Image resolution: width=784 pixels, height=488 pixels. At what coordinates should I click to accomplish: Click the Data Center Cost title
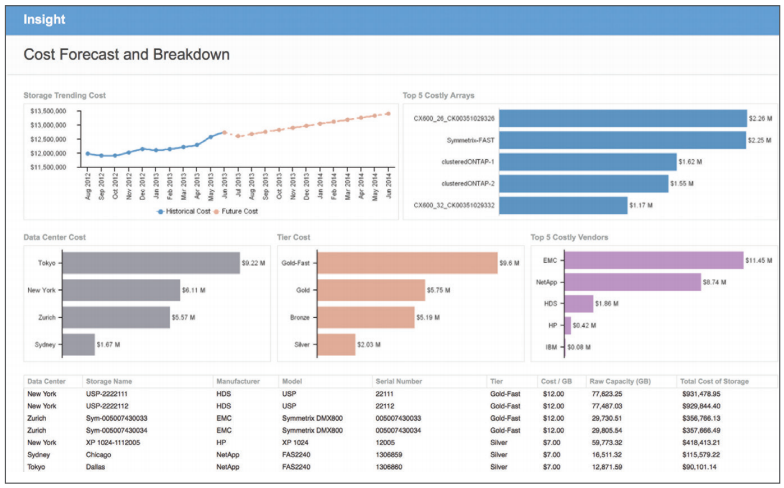[x=54, y=238]
